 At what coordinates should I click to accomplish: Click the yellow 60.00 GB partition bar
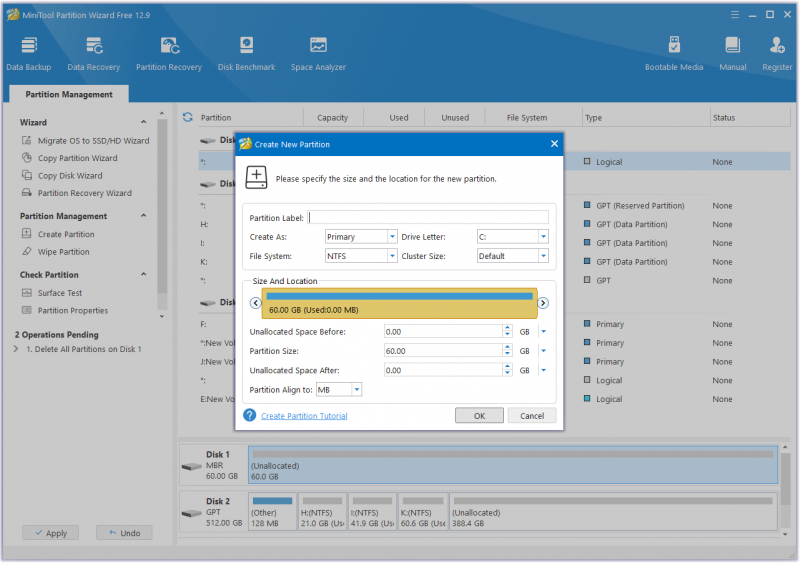pos(399,303)
